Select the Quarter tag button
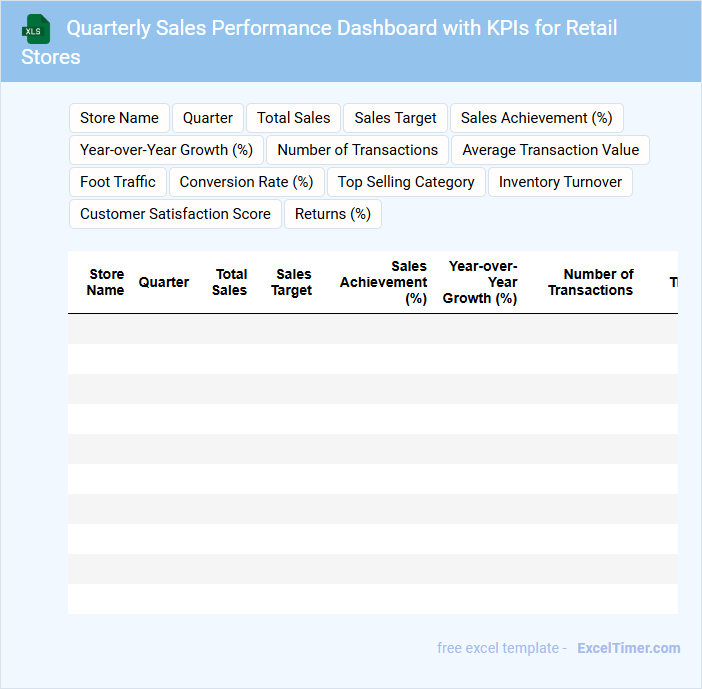Viewport: 702px width, 689px height. point(208,118)
